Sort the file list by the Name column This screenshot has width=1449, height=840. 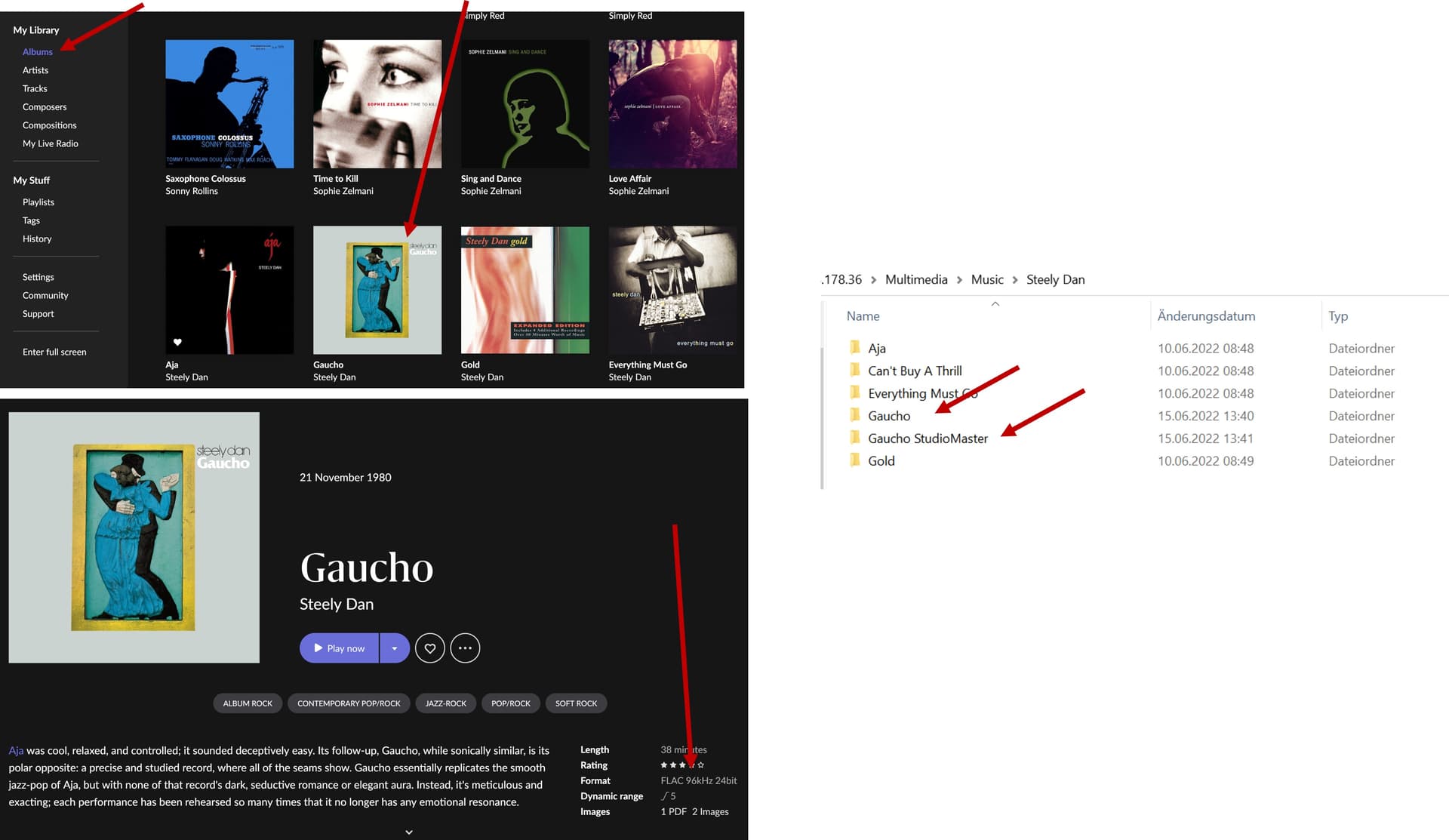[863, 316]
